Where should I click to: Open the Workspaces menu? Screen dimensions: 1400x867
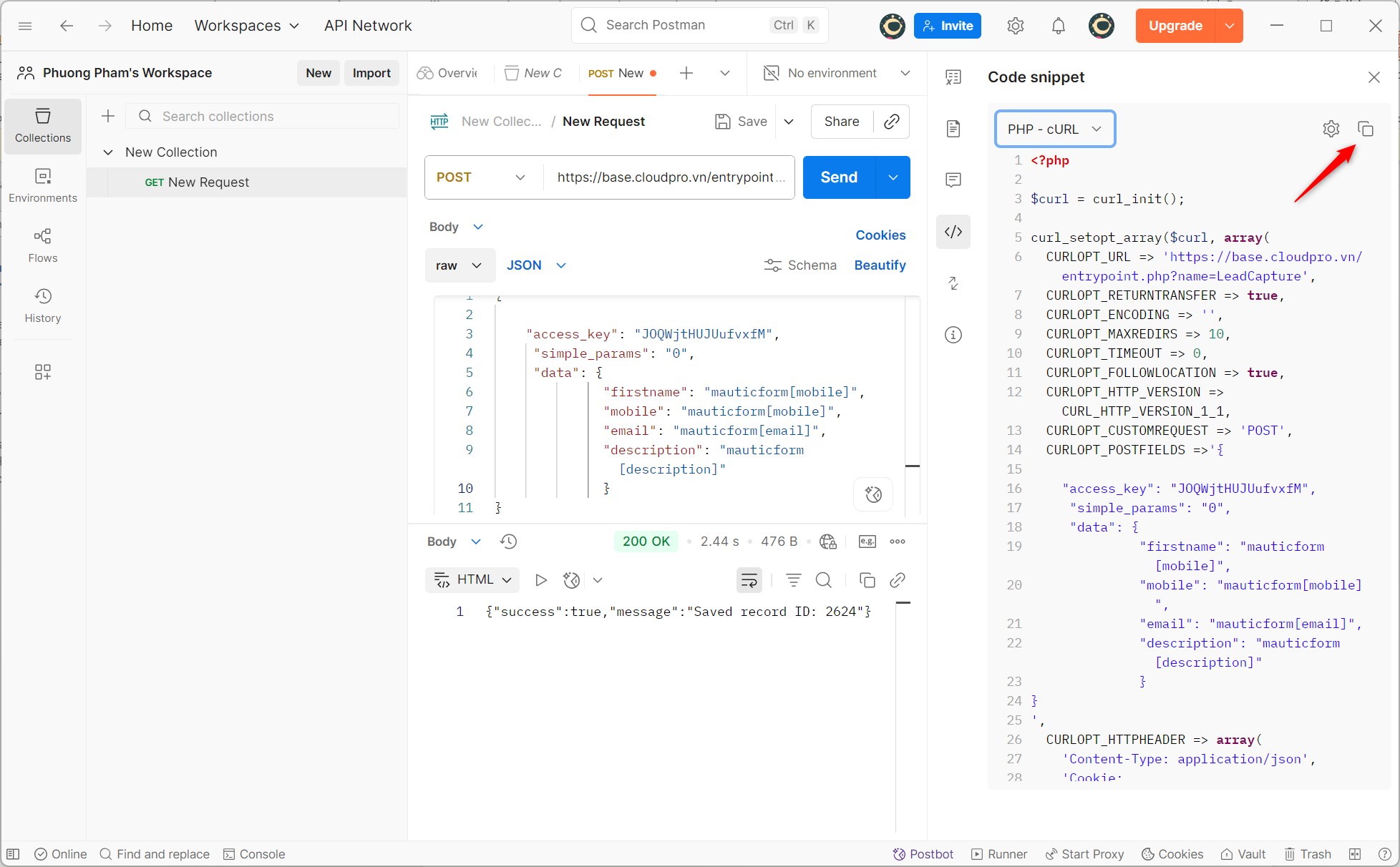click(x=246, y=26)
